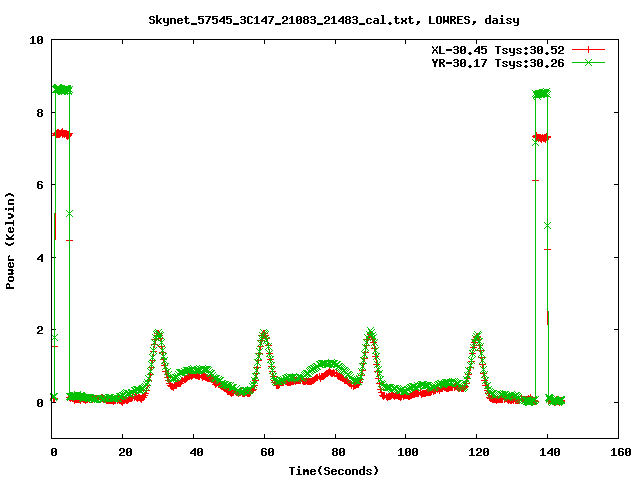Click the y-axis tick label 10
Image resolution: width=640 pixels, height=480 pixels.
pos(36,40)
